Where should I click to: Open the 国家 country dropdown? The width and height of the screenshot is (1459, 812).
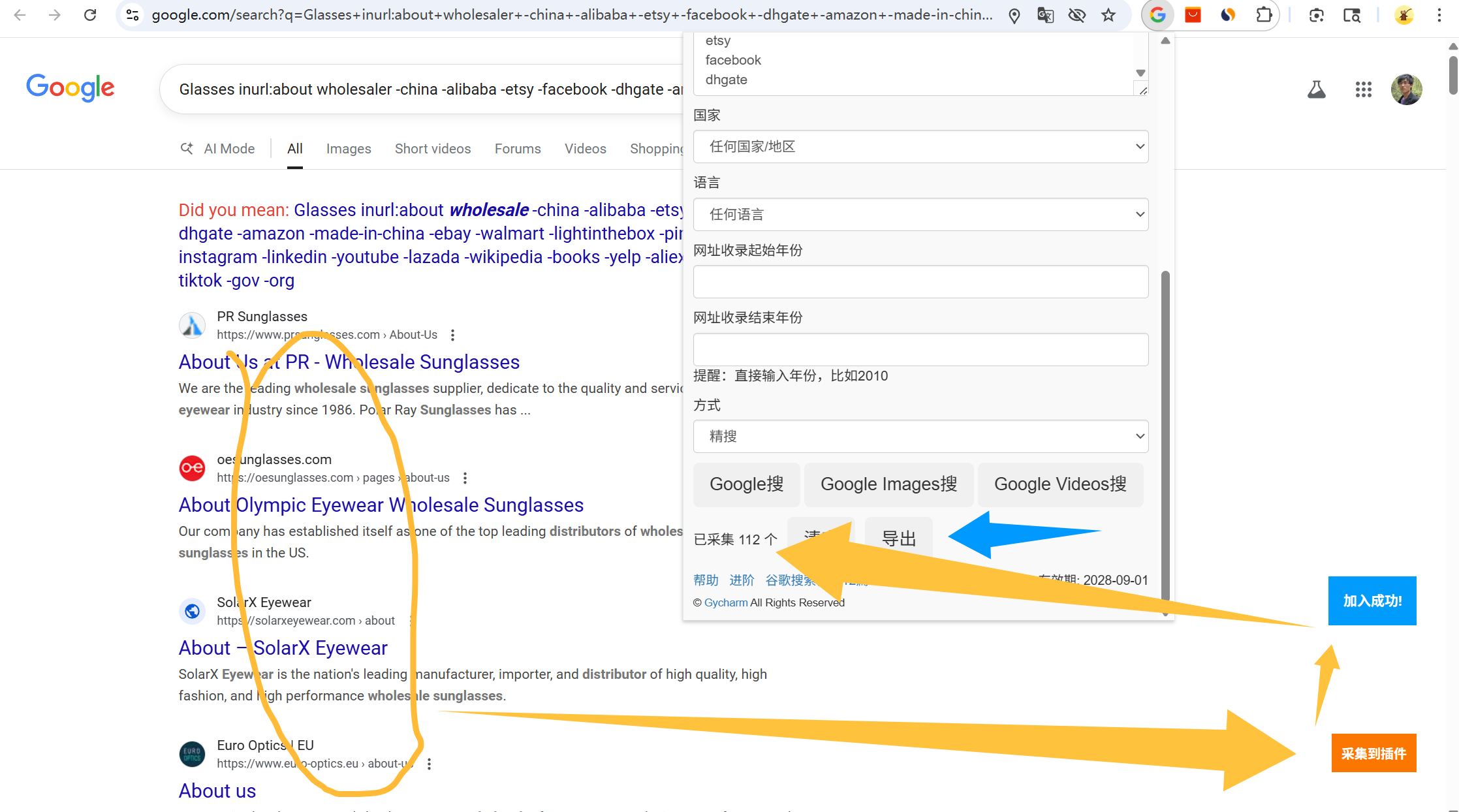pos(920,146)
